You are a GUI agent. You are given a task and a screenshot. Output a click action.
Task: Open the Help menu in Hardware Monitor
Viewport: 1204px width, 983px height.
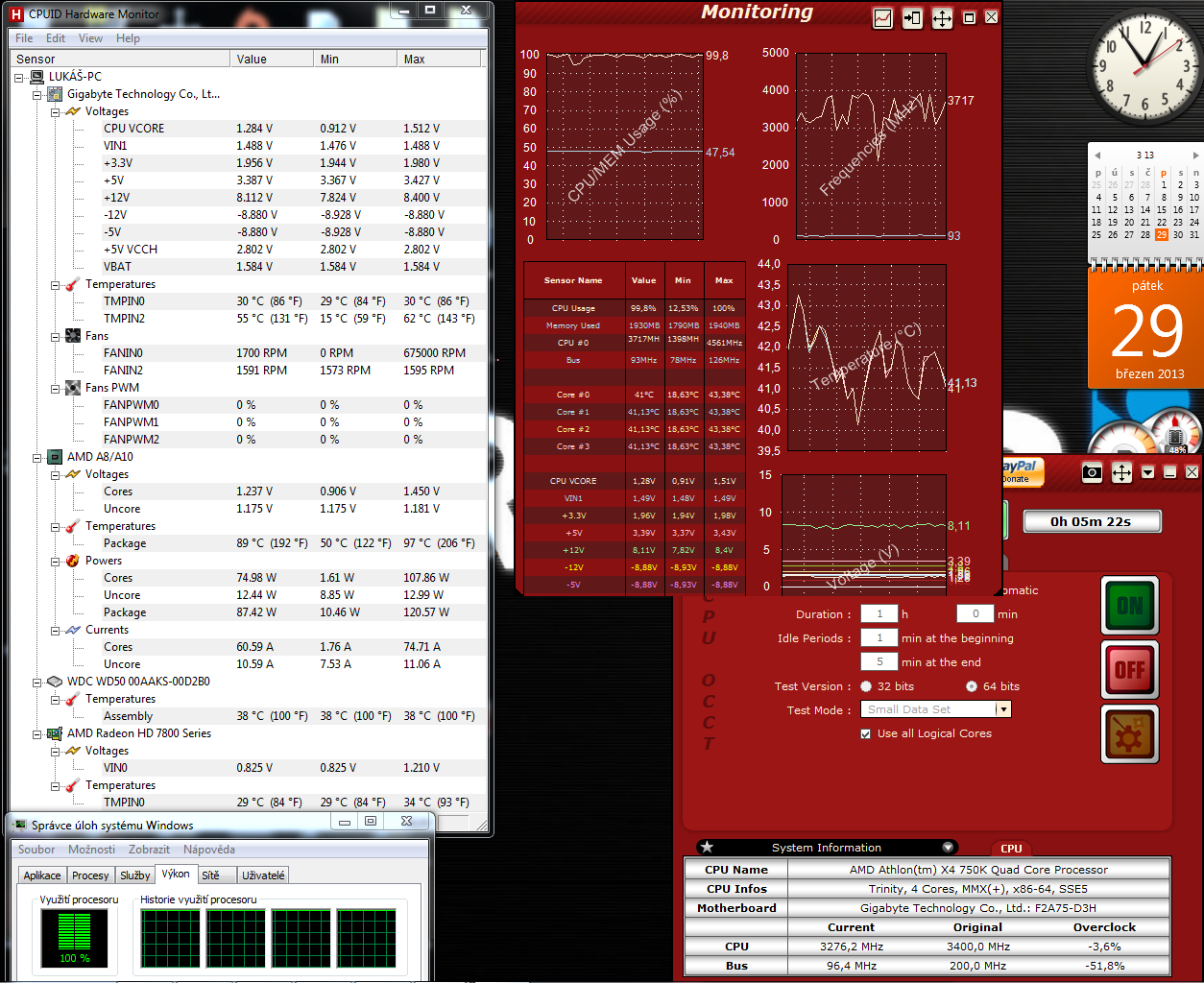coord(128,38)
